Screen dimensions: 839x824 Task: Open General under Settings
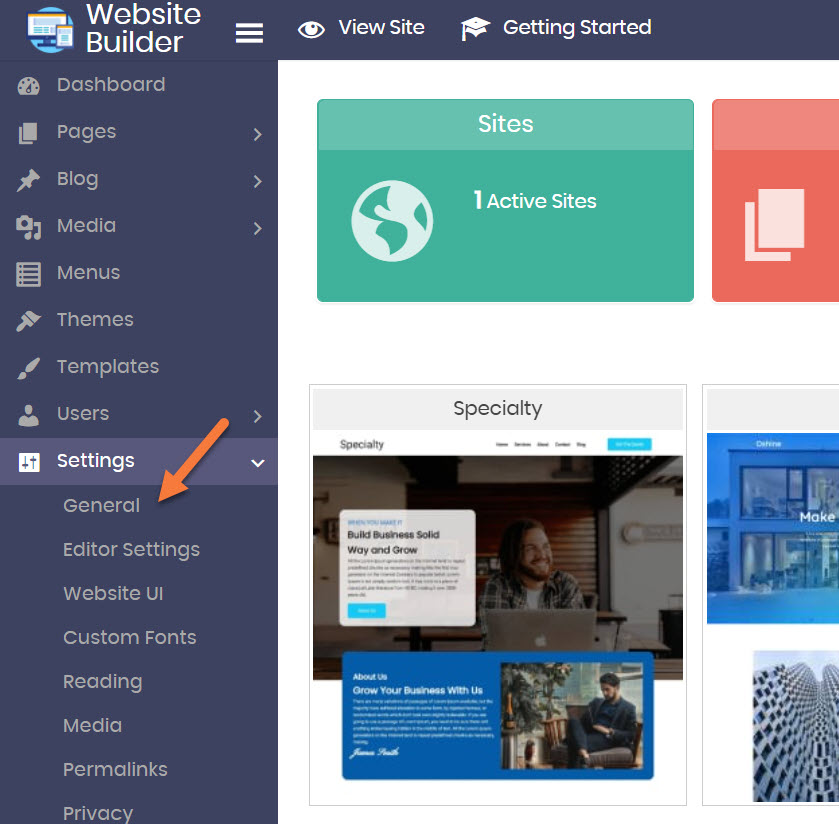[101, 506]
